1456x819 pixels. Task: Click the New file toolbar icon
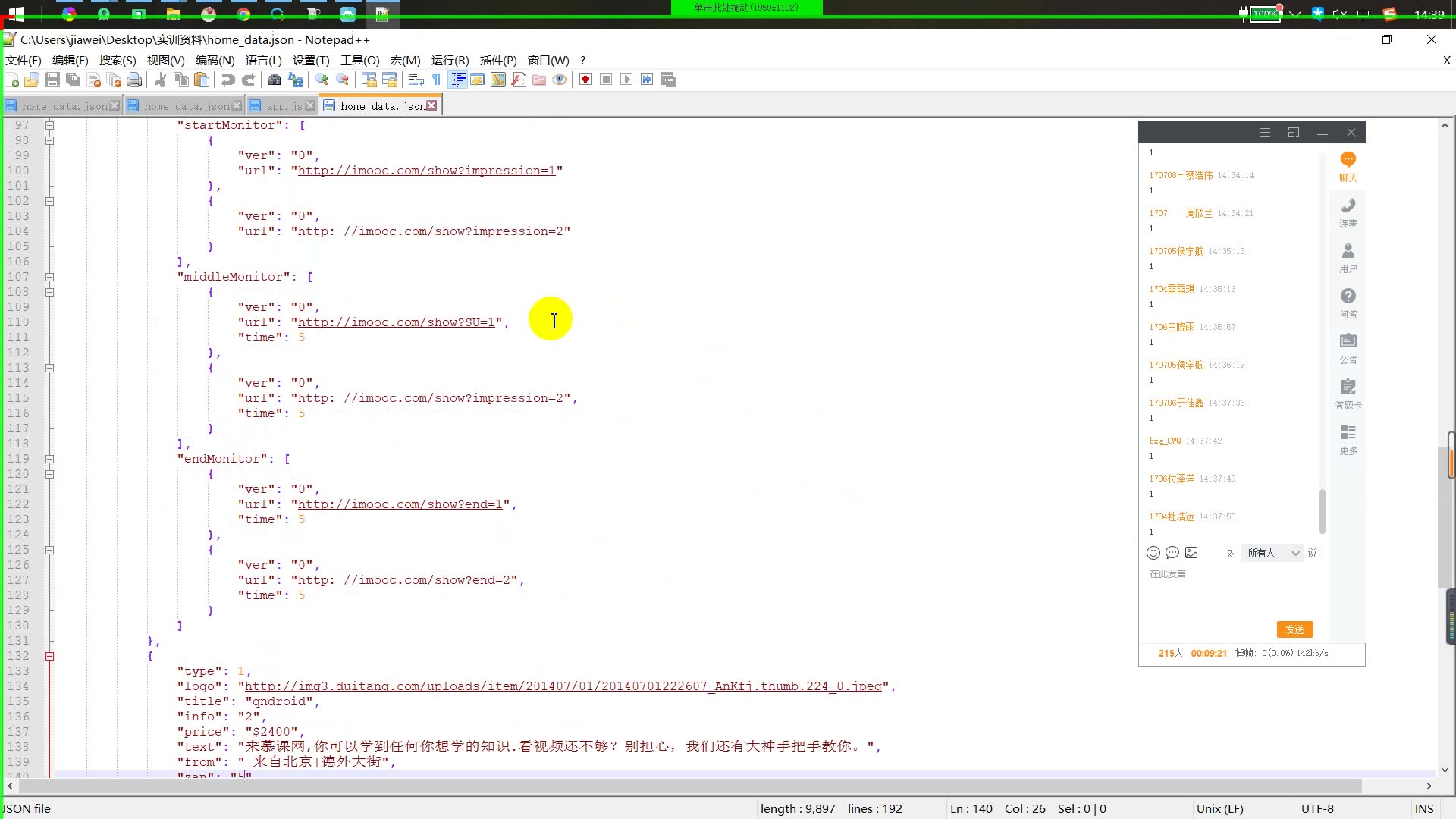coord(12,80)
